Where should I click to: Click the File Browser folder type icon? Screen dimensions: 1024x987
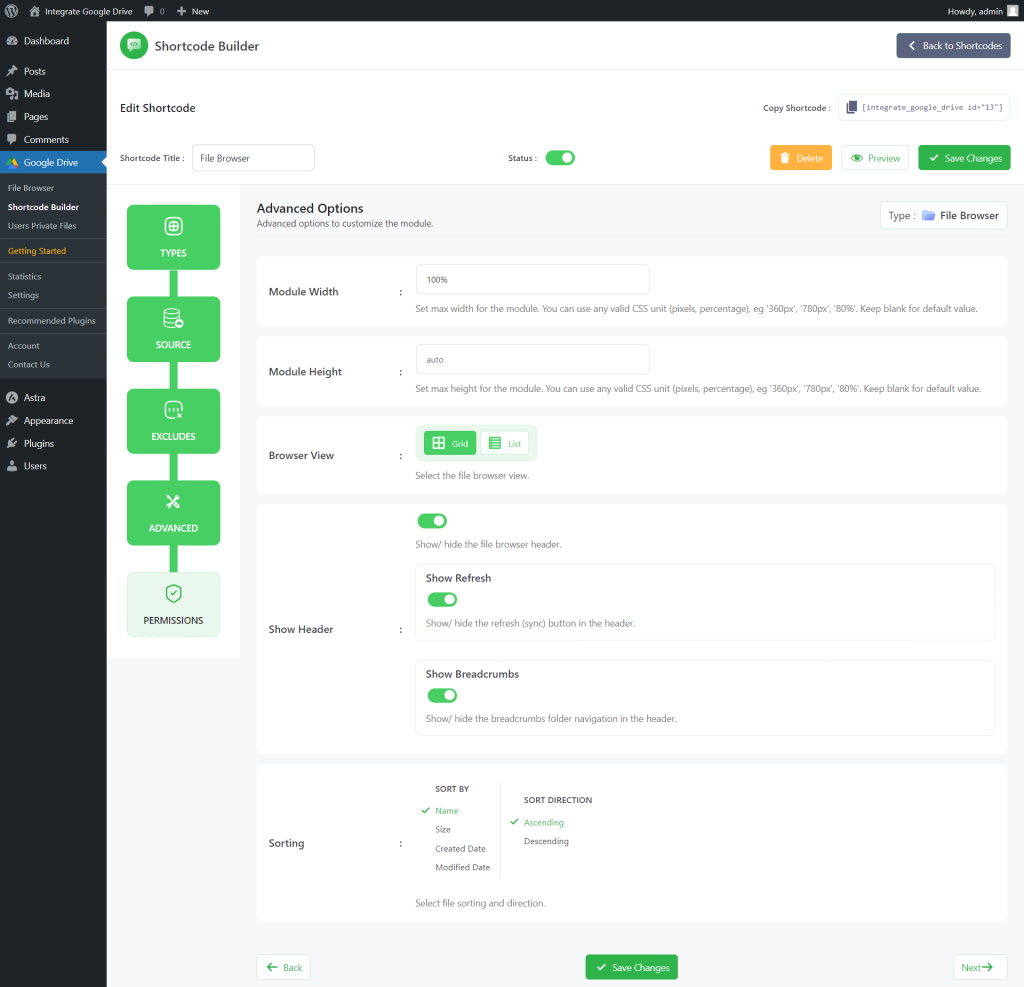point(928,216)
